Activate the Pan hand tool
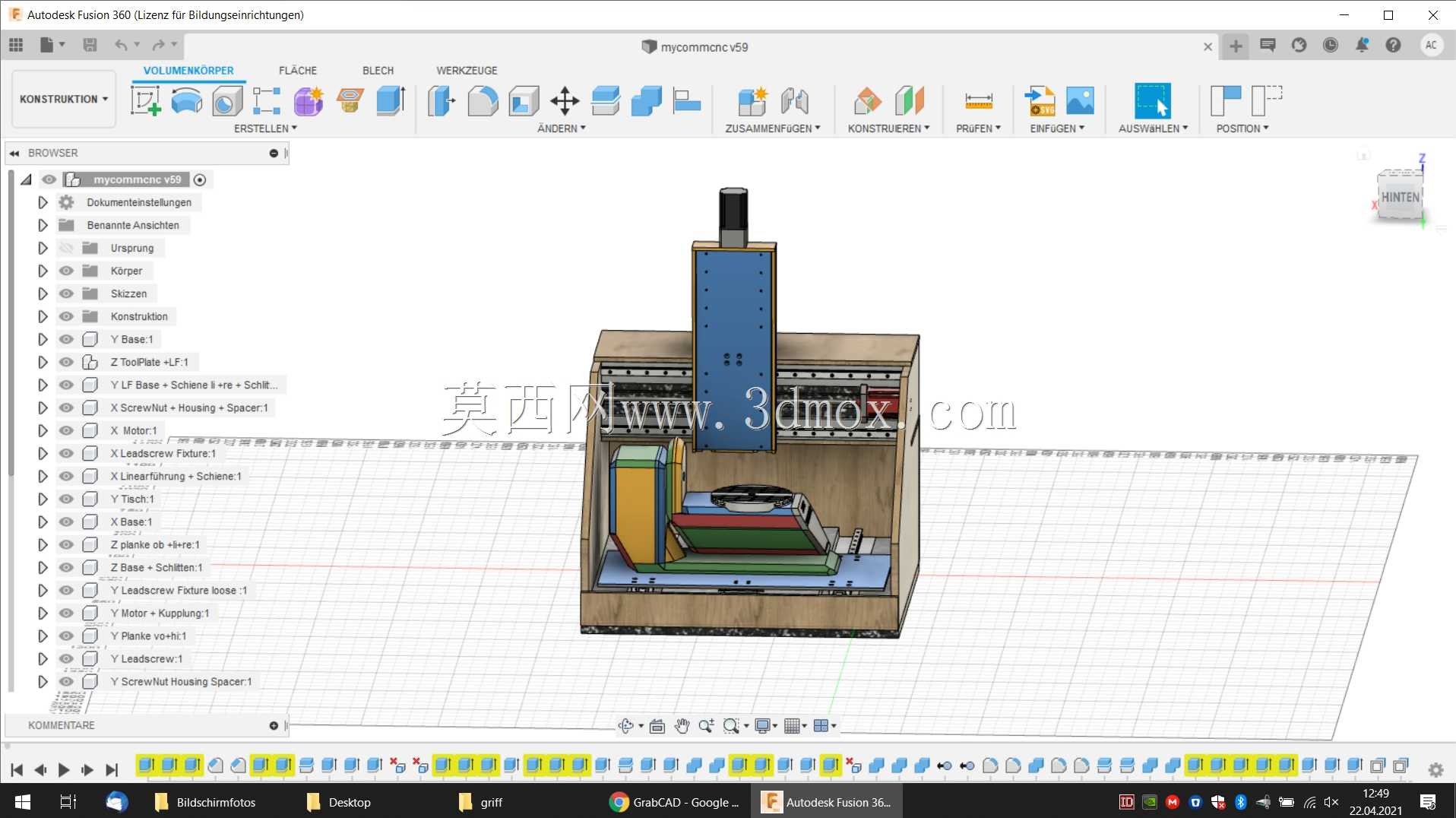Viewport: 1456px width, 818px height. [x=682, y=726]
